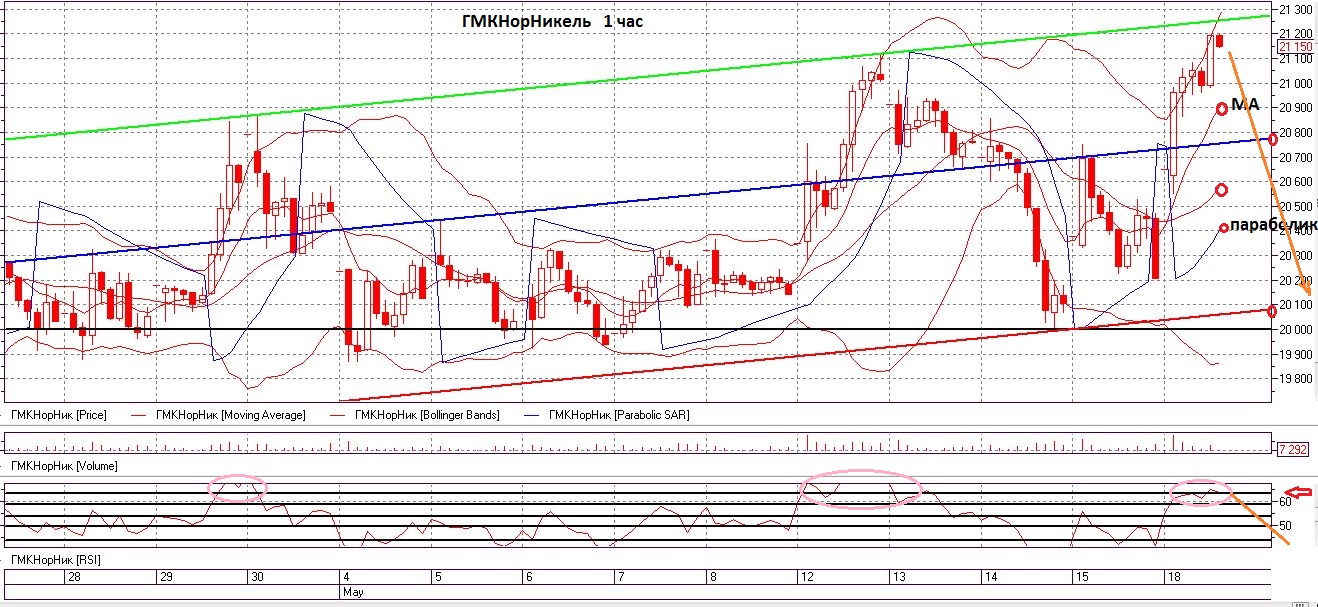Click the 21 000 price axis label
The height and width of the screenshot is (607, 1318).
(1296, 84)
